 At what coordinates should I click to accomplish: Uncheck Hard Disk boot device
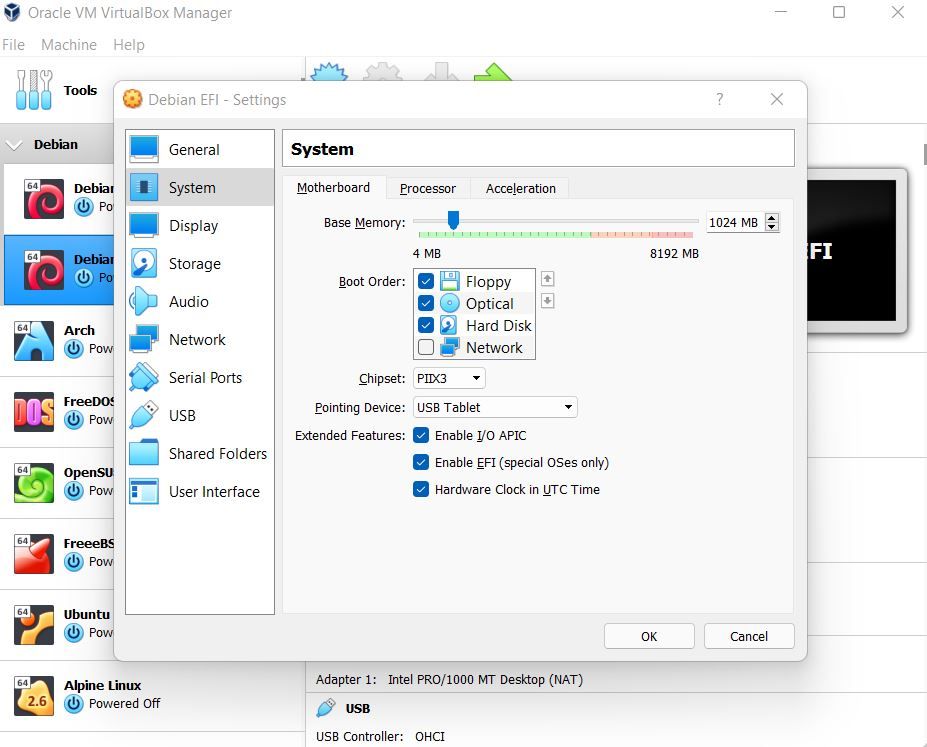coord(426,325)
